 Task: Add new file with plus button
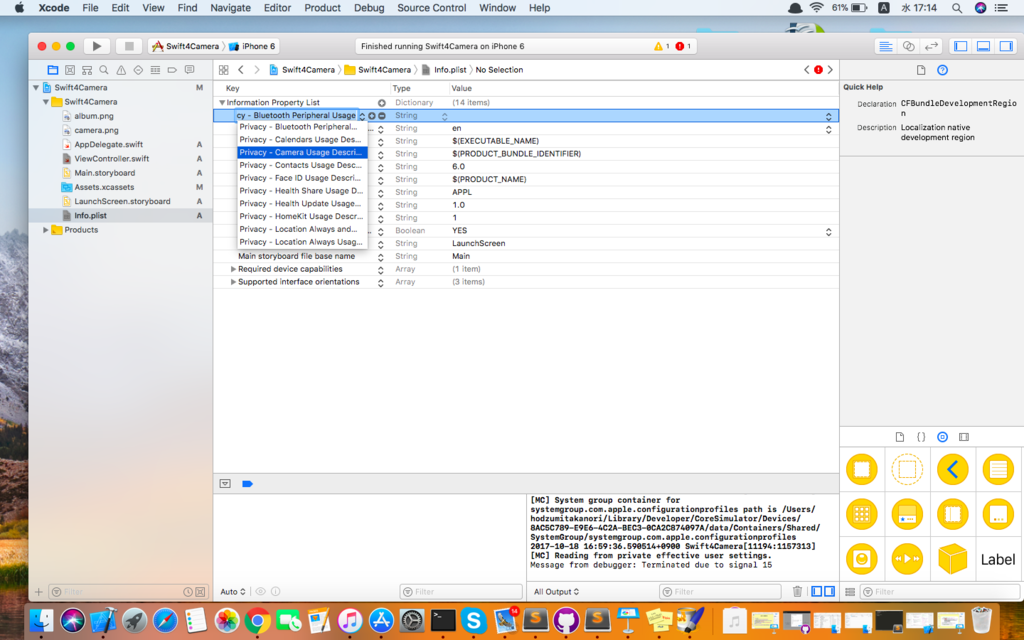click(39, 592)
